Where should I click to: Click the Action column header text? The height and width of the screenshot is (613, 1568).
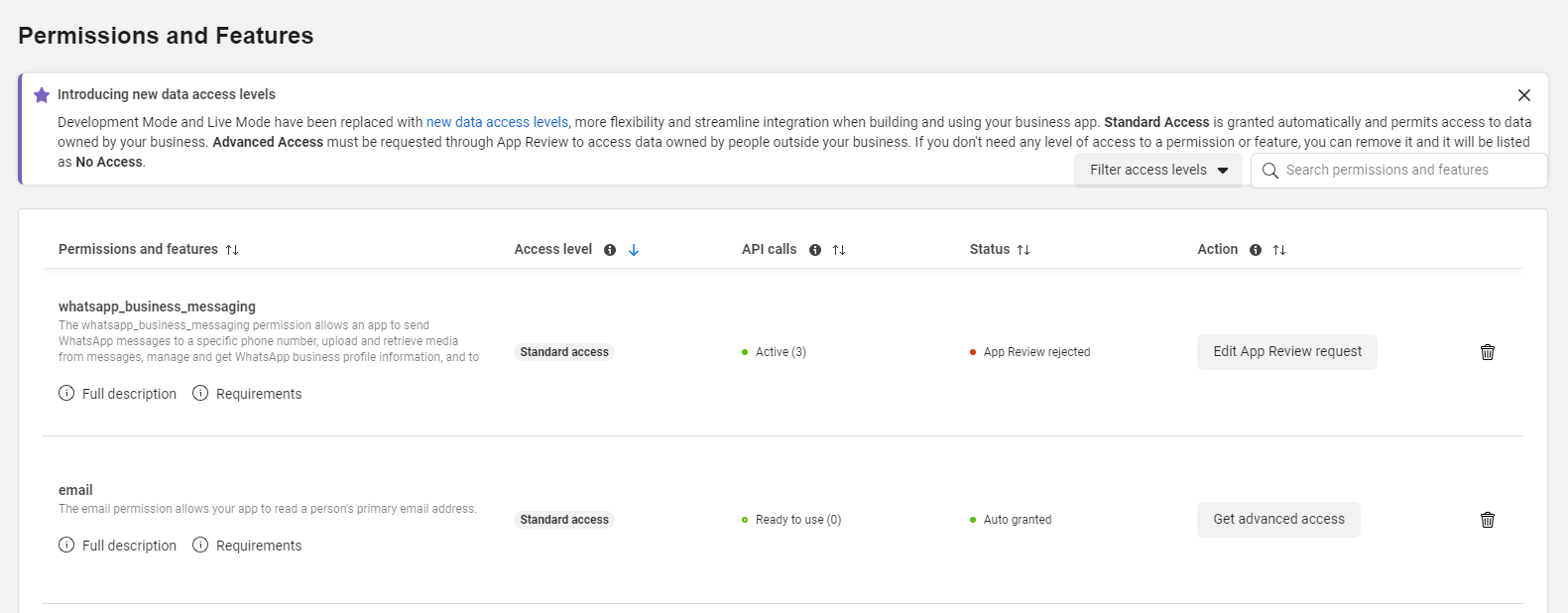pyautogui.click(x=1218, y=249)
